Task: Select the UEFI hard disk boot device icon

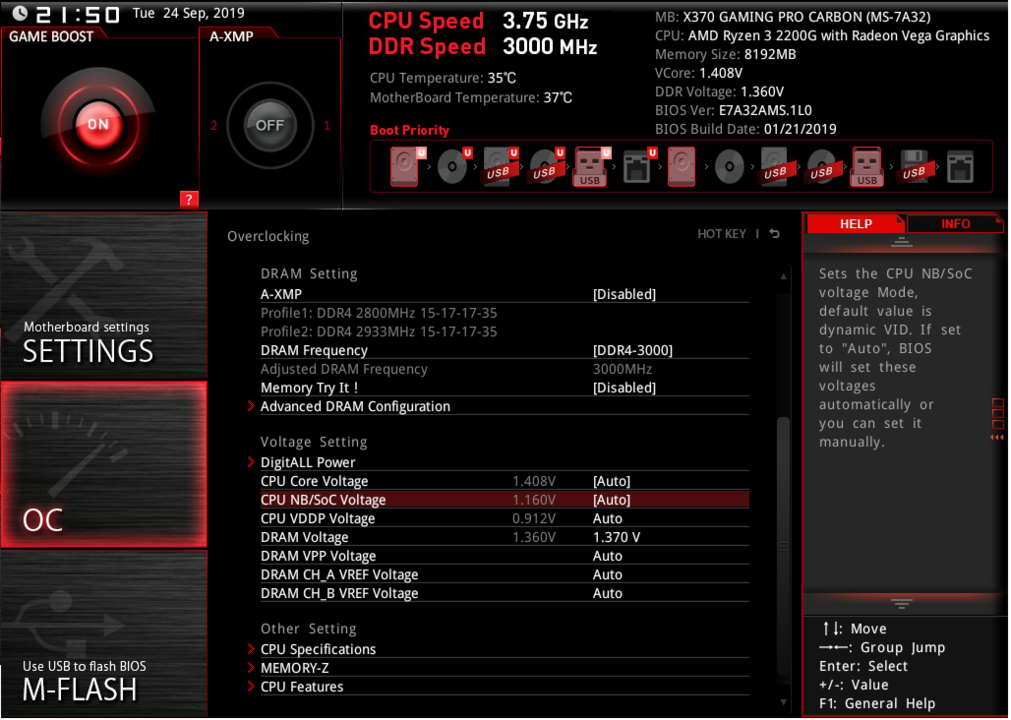Action: coord(407,166)
